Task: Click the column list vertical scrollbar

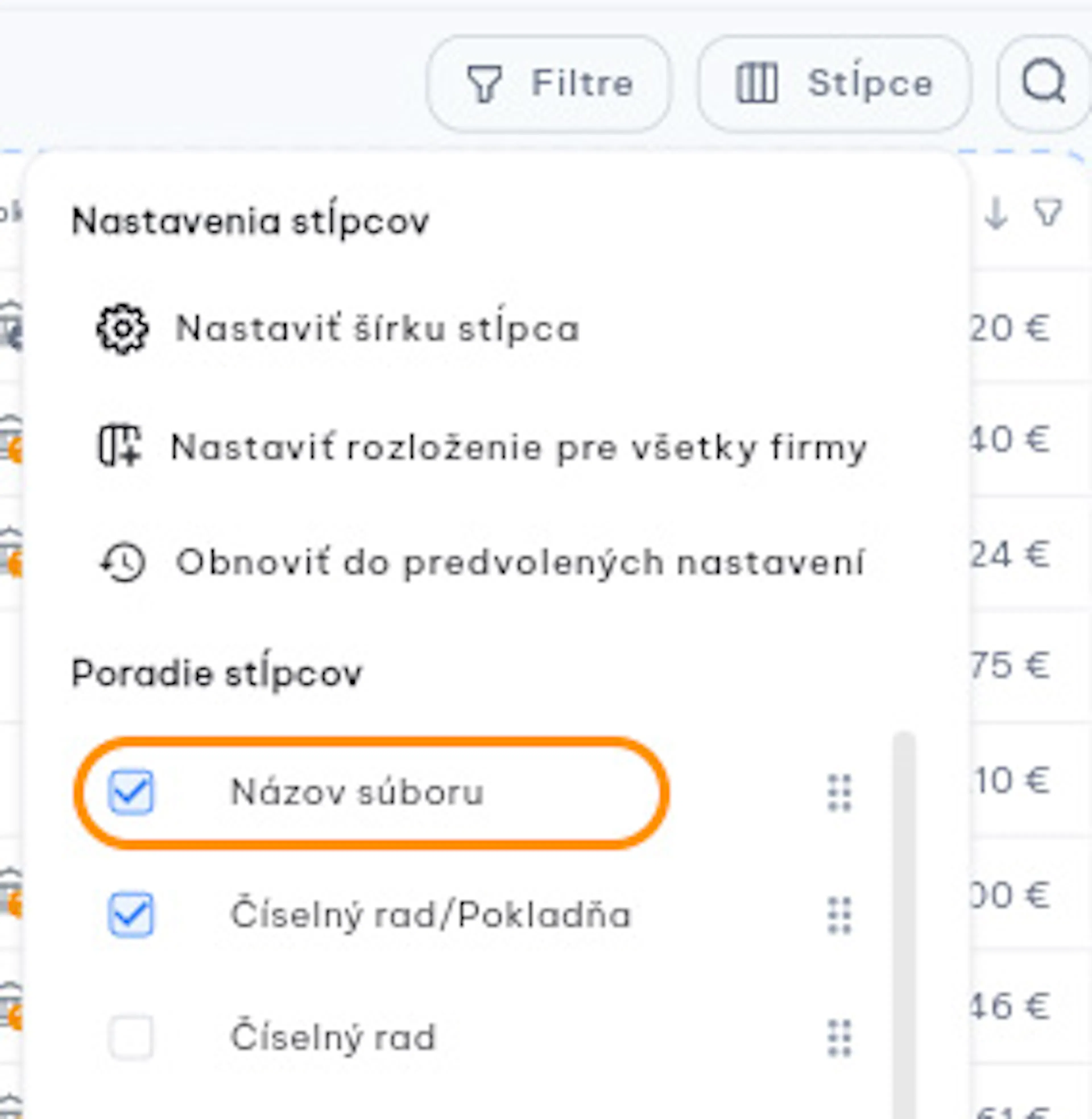Action: (904, 924)
